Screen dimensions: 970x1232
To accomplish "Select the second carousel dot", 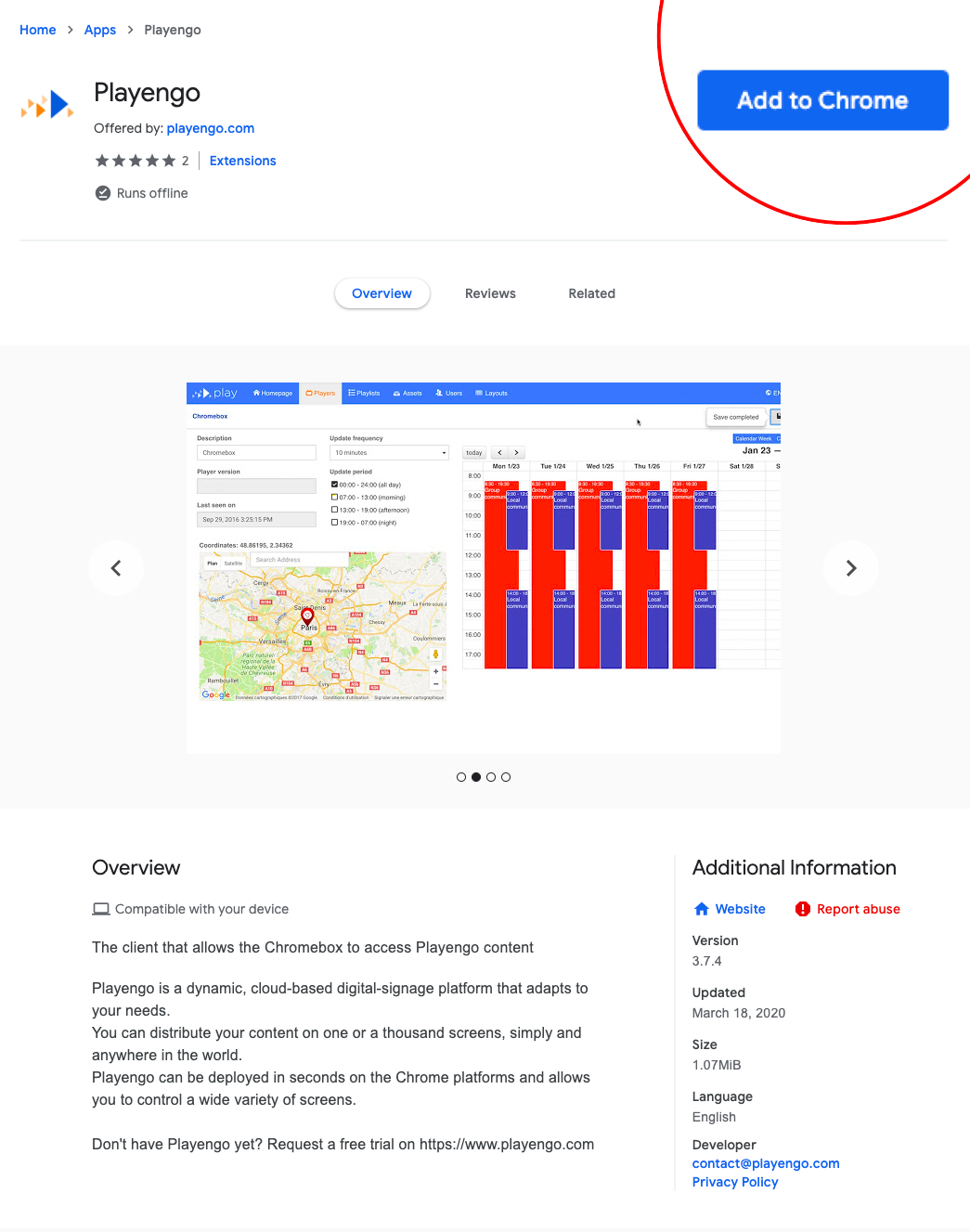I will coord(476,777).
